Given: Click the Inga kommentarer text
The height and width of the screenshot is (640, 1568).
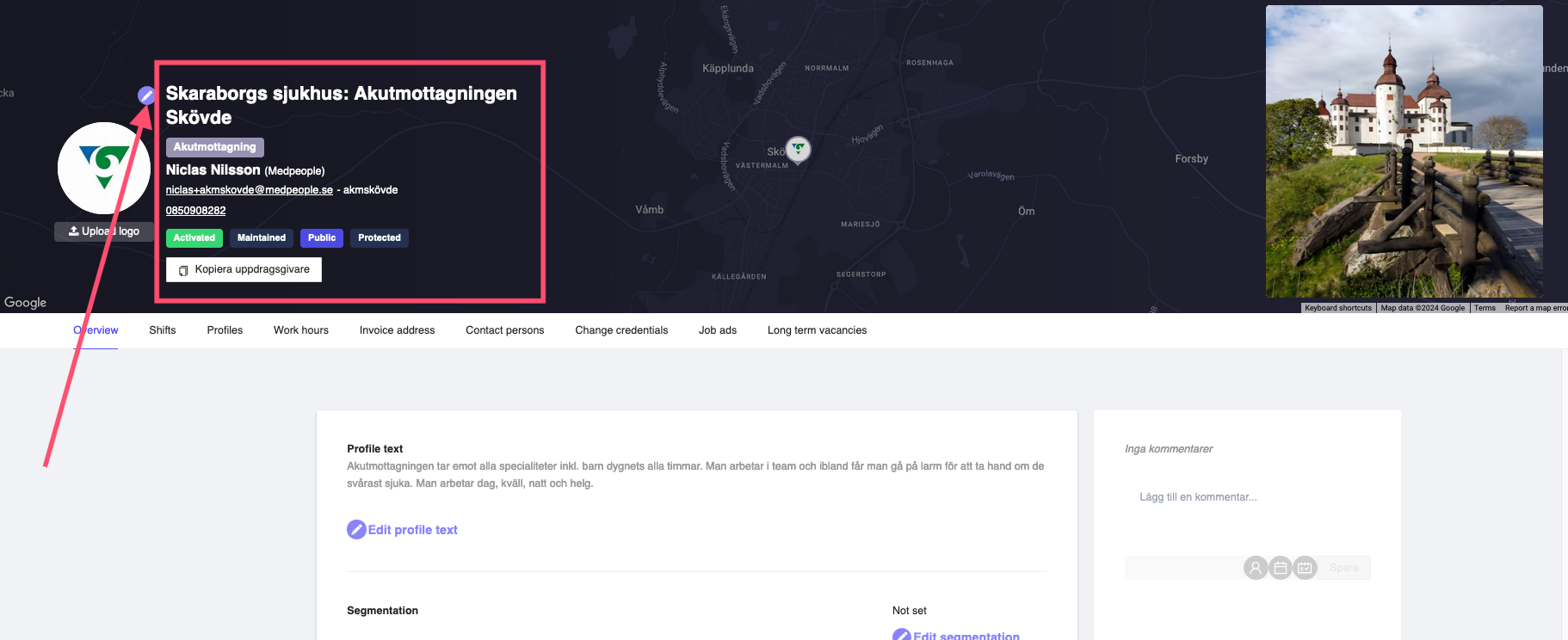Looking at the screenshot, I should click(1169, 449).
